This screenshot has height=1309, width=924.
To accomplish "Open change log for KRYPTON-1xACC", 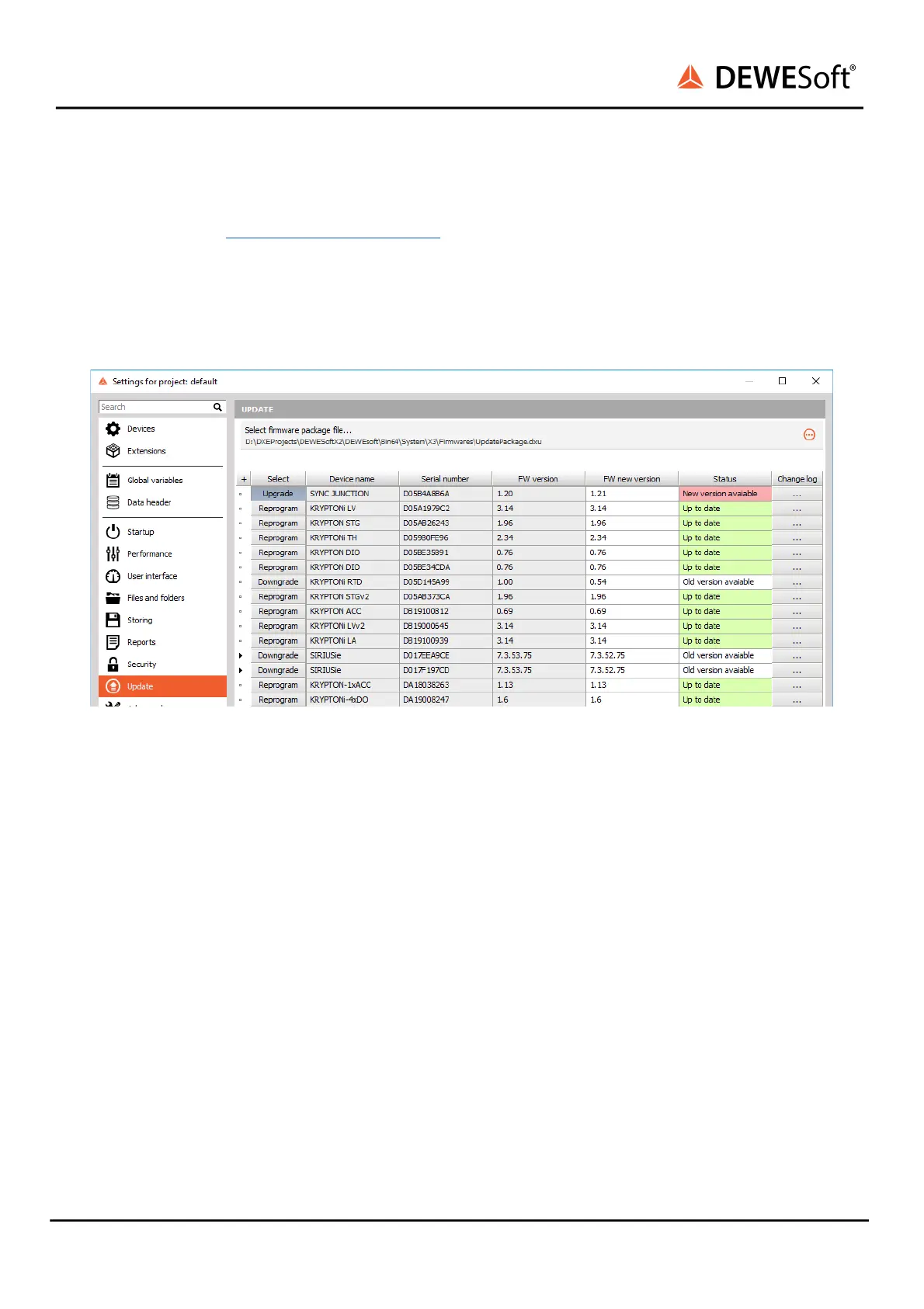I will click(797, 686).
